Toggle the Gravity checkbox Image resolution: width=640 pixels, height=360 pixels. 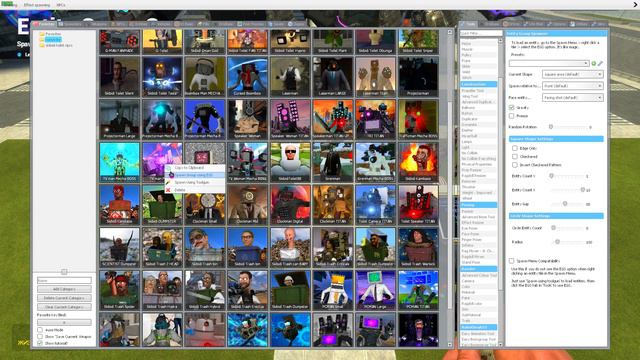[511, 107]
